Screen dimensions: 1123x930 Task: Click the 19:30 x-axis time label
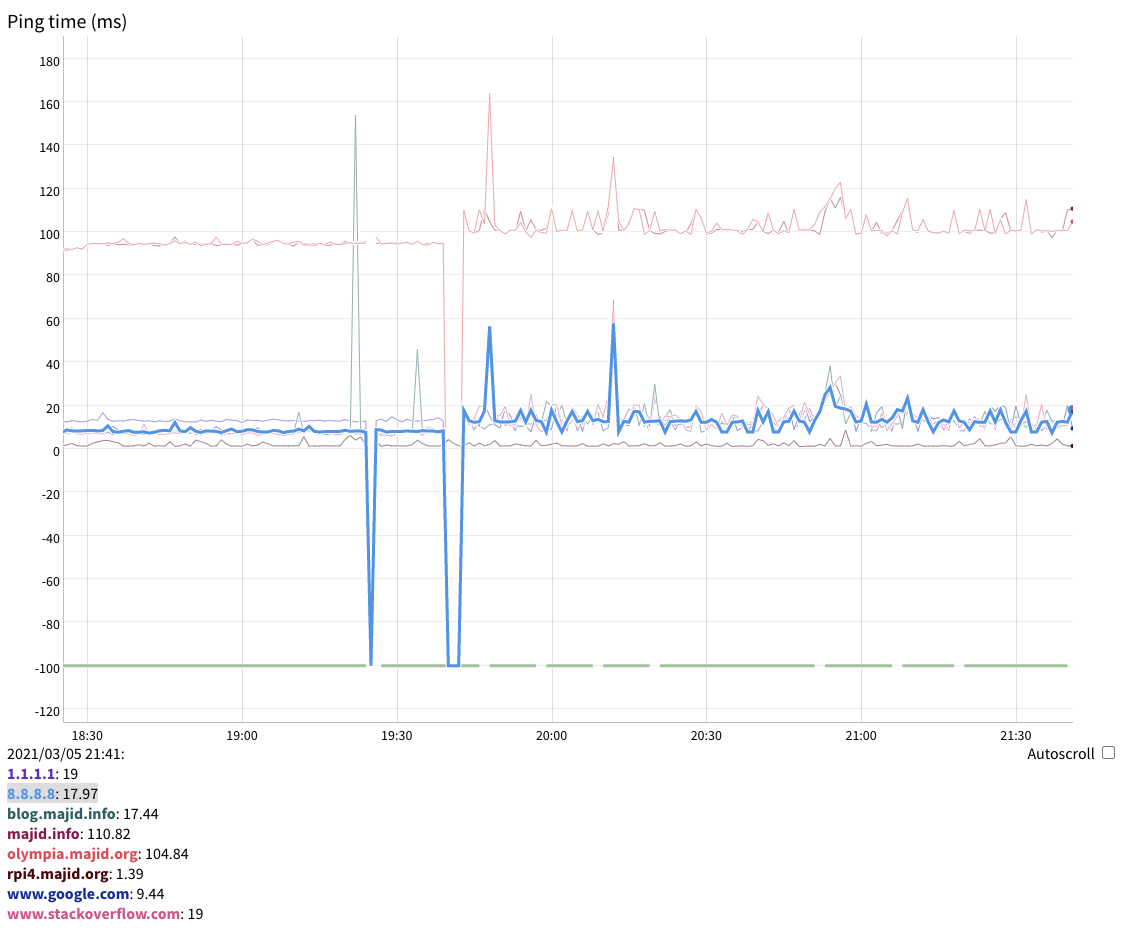point(397,735)
